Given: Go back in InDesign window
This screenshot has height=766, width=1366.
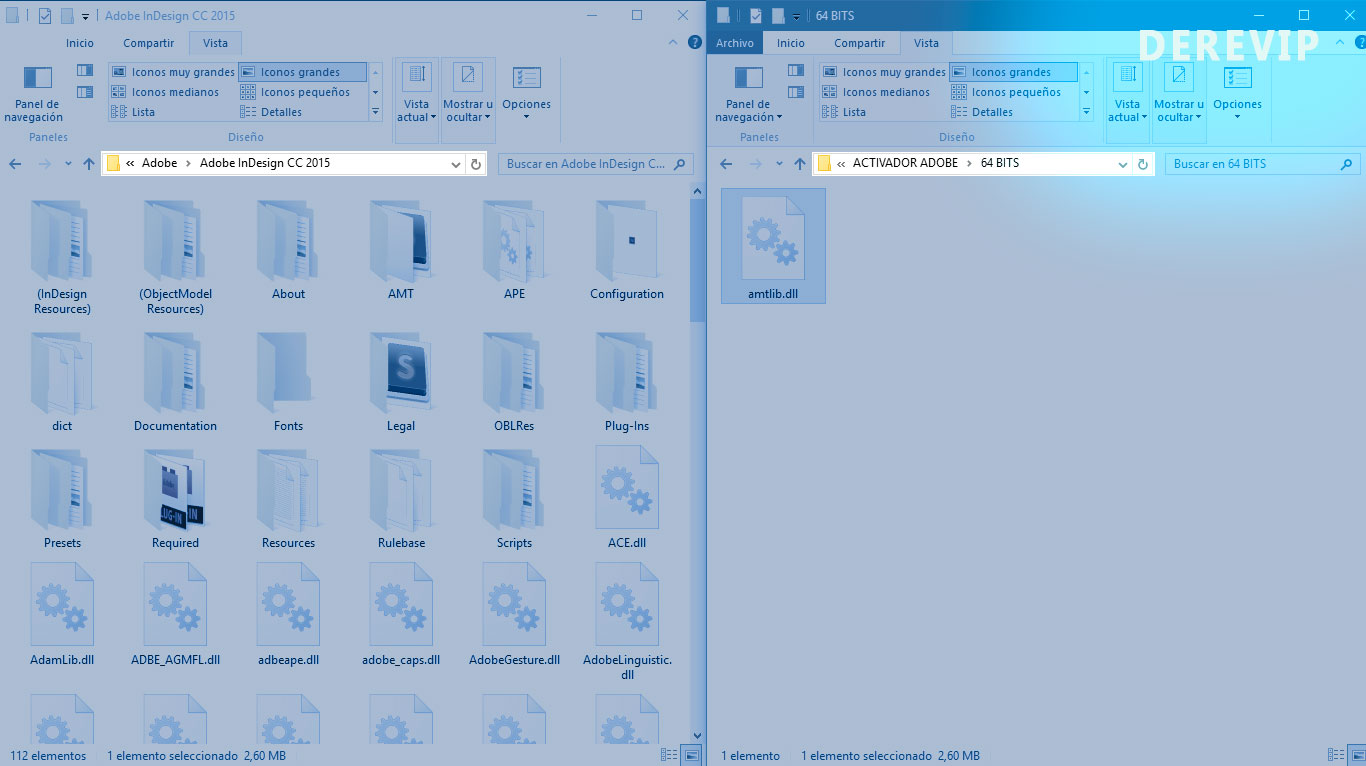Looking at the screenshot, I should click(15, 164).
